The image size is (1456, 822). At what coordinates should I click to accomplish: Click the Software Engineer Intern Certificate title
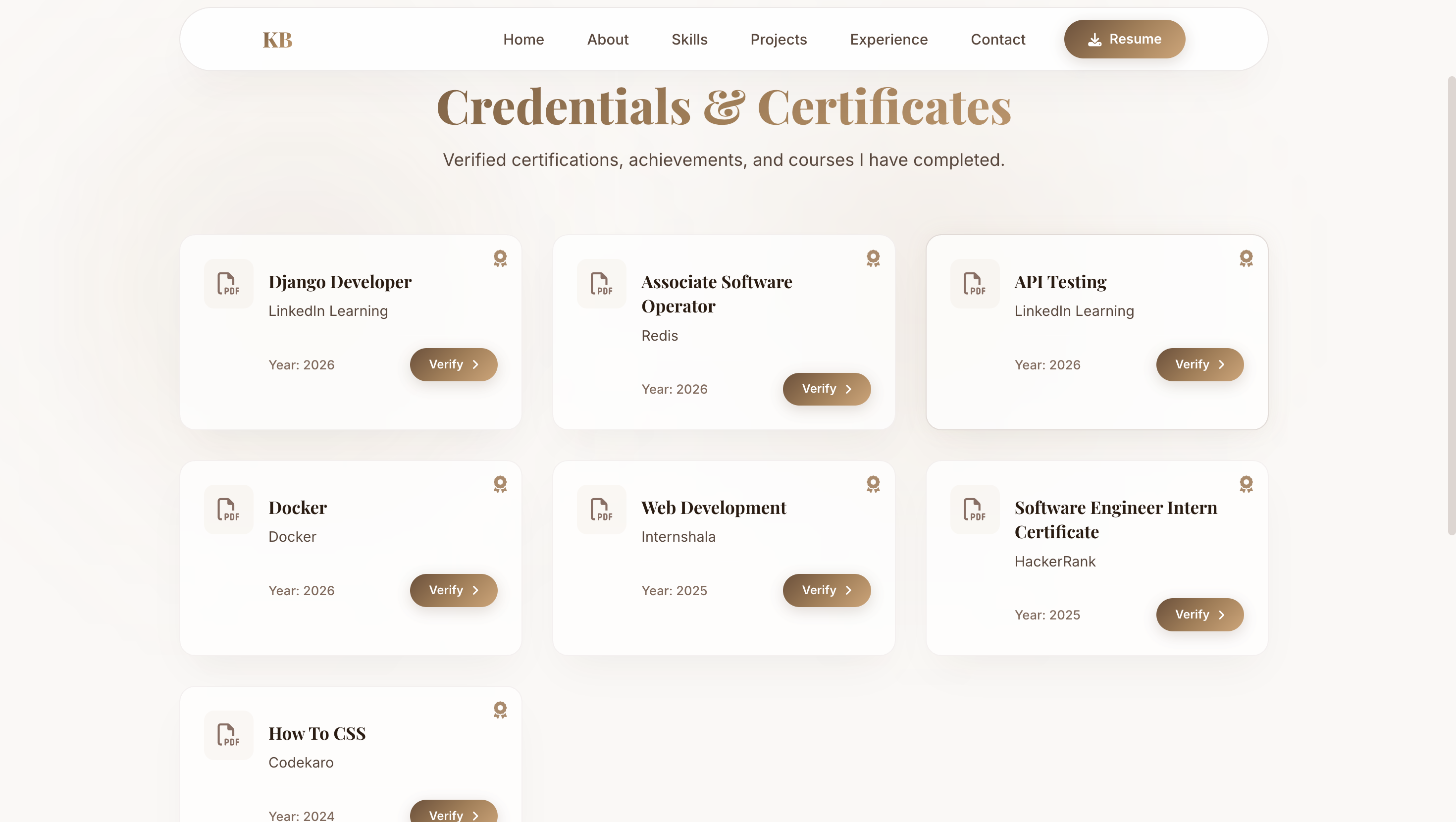1116,519
